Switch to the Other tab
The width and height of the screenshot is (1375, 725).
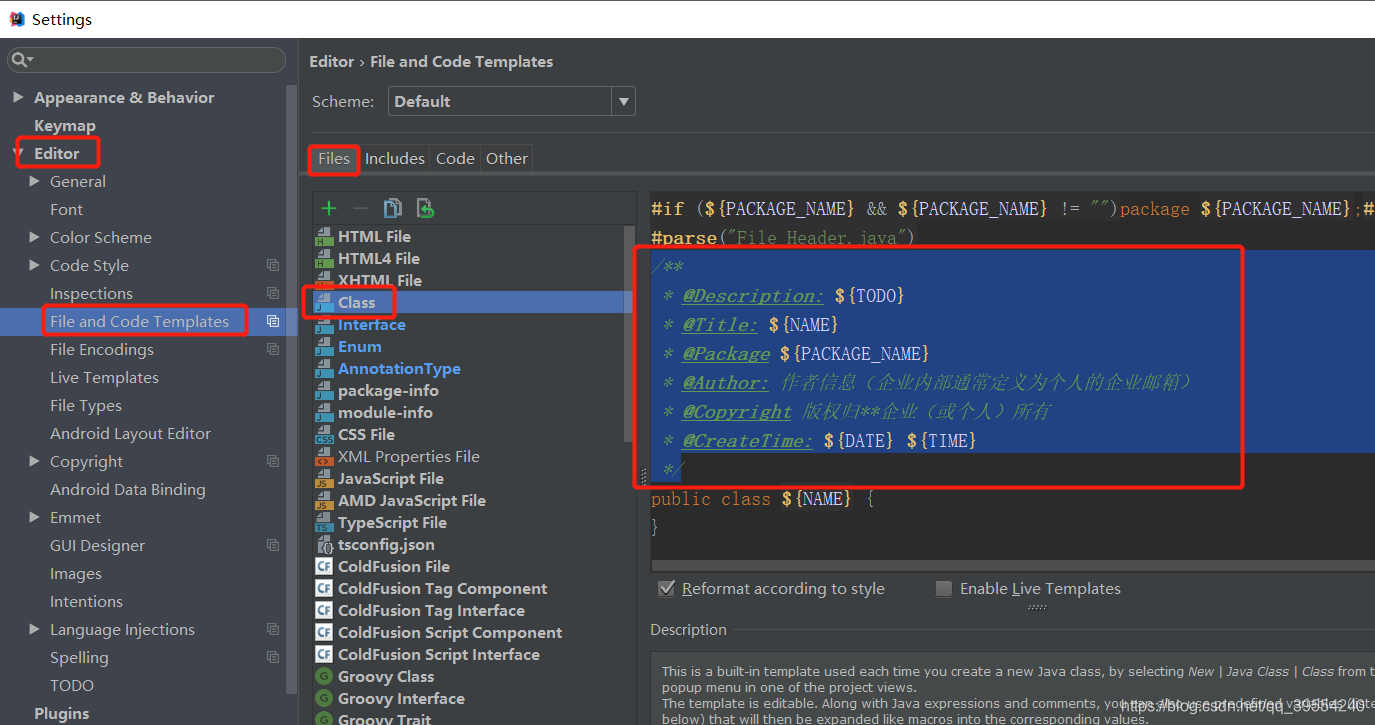click(507, 158)
